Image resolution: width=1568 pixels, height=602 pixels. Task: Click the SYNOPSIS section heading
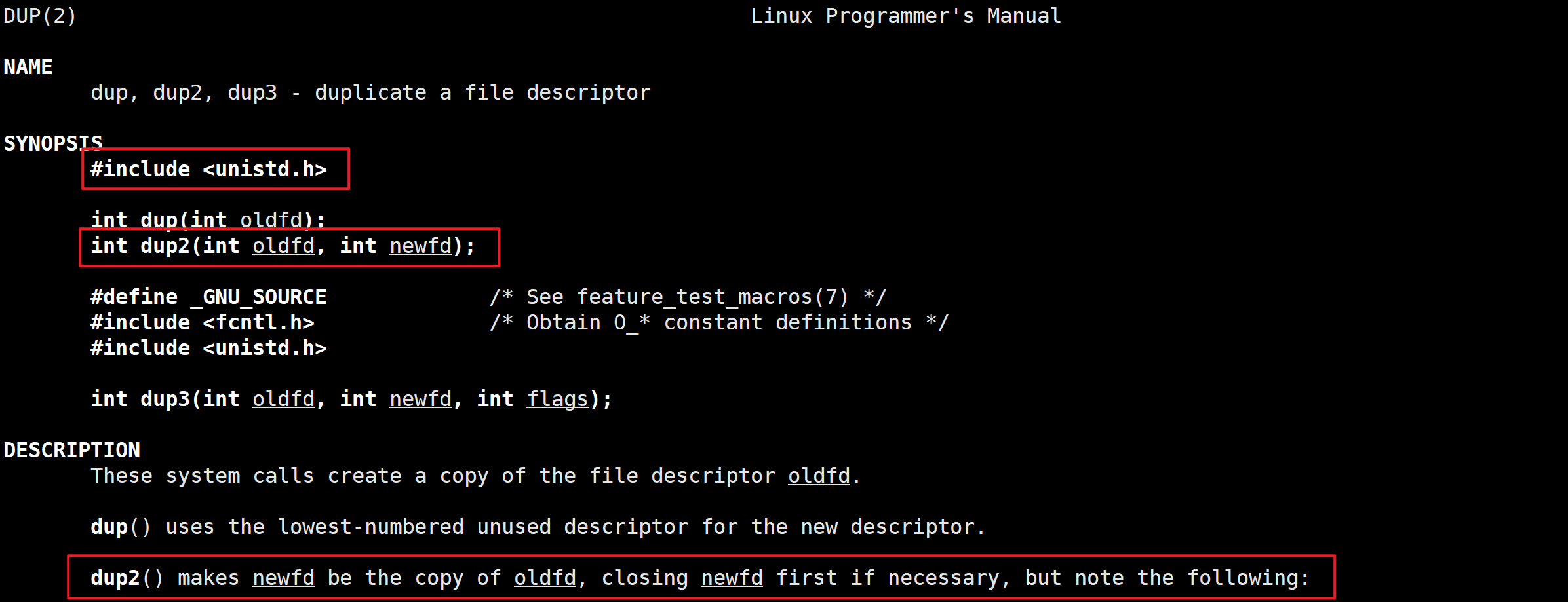click(53, 143)
